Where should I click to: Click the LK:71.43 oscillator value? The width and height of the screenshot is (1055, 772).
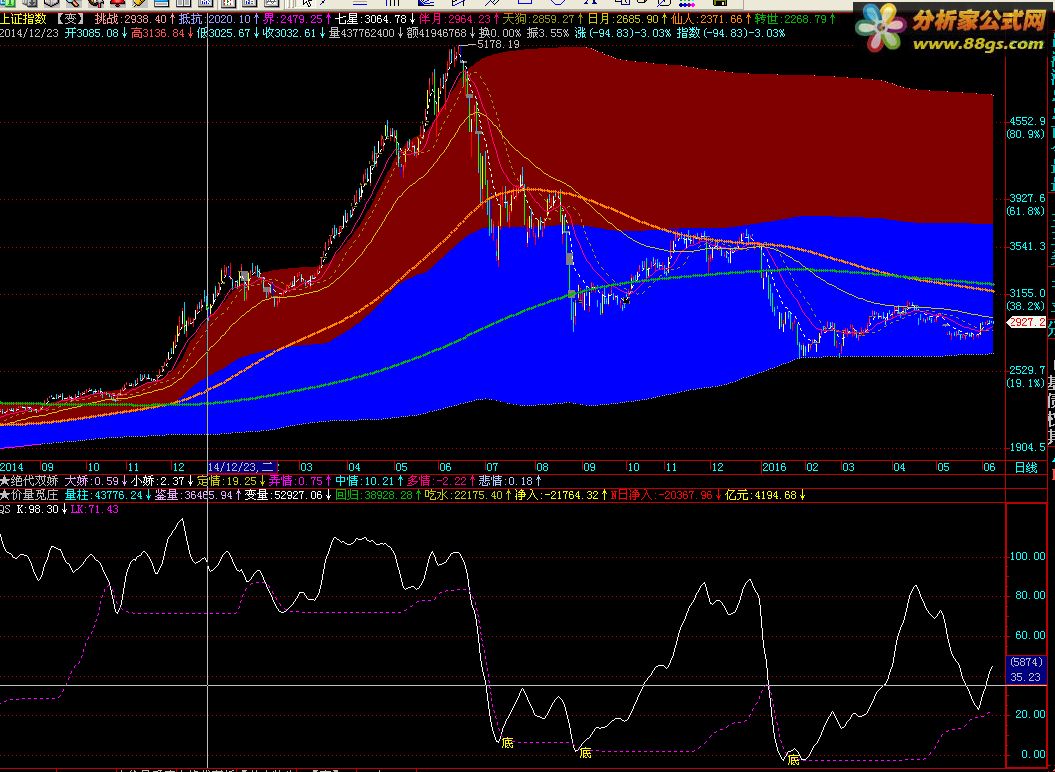pyautogui.click(x=94, y=510)
